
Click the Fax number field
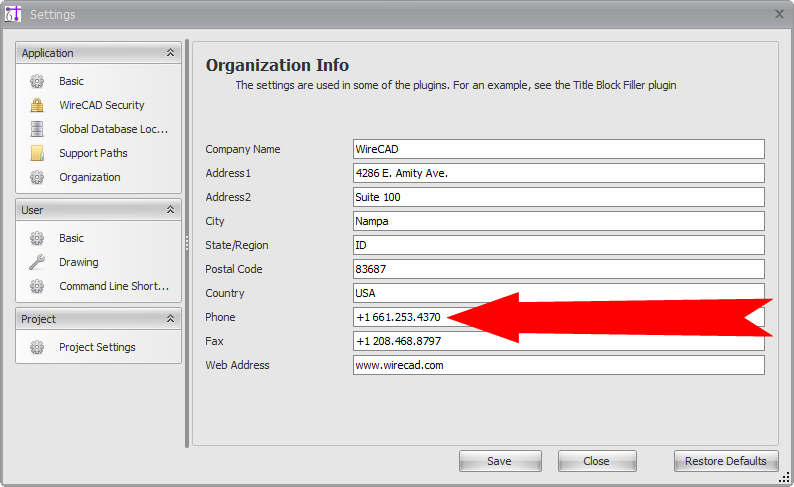(x=559, y=341)
